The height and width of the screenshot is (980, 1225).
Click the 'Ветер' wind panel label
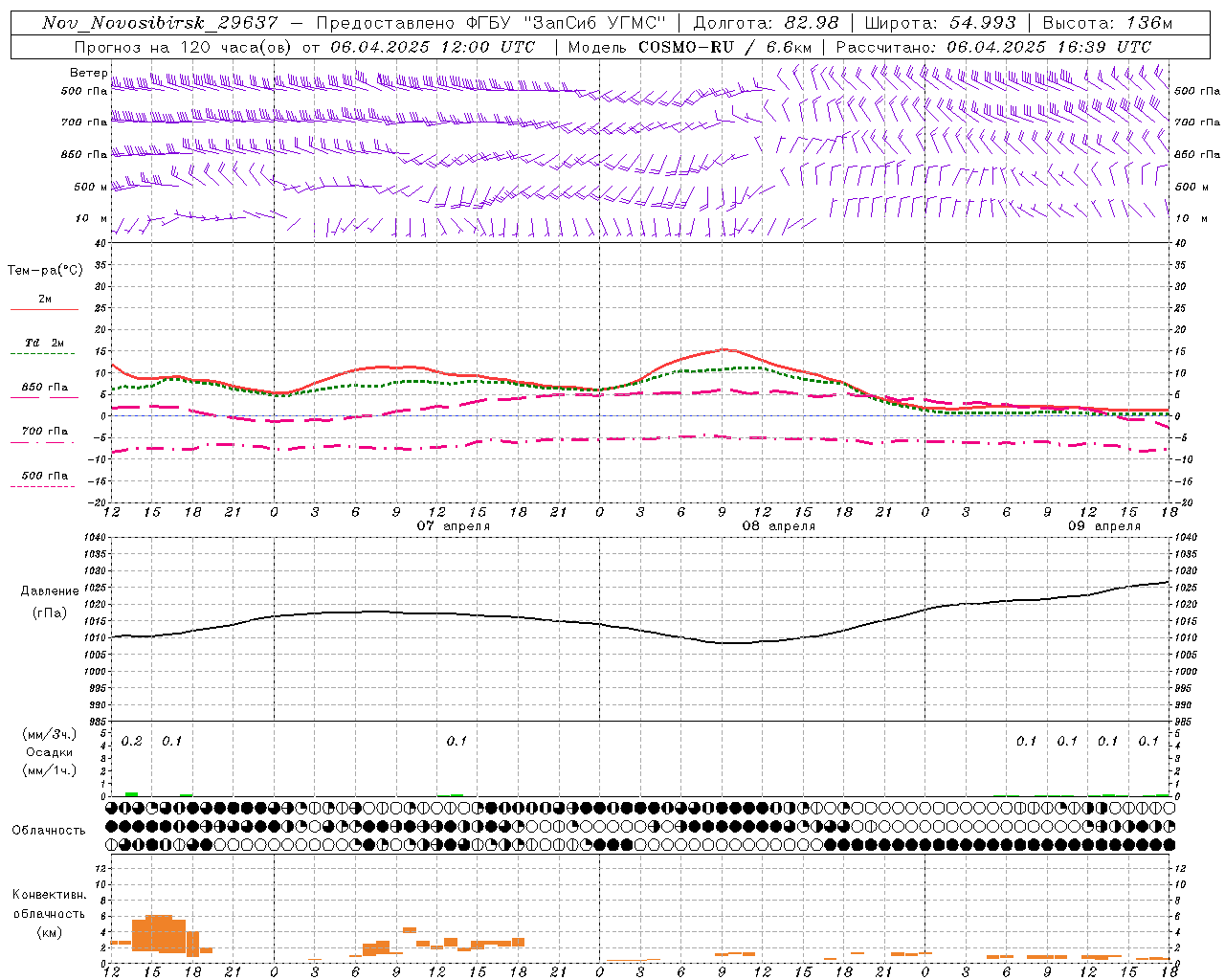(x=89, y=73)
